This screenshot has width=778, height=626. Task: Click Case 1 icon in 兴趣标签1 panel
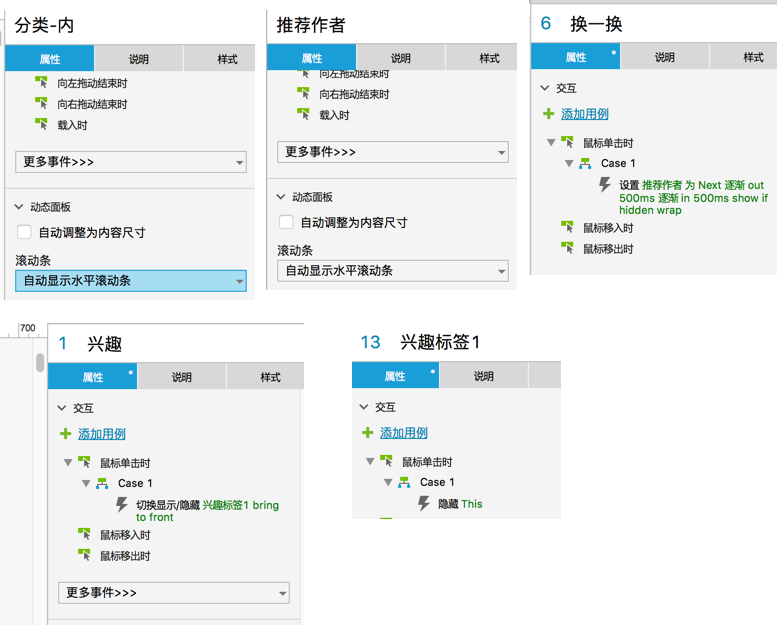404,482
